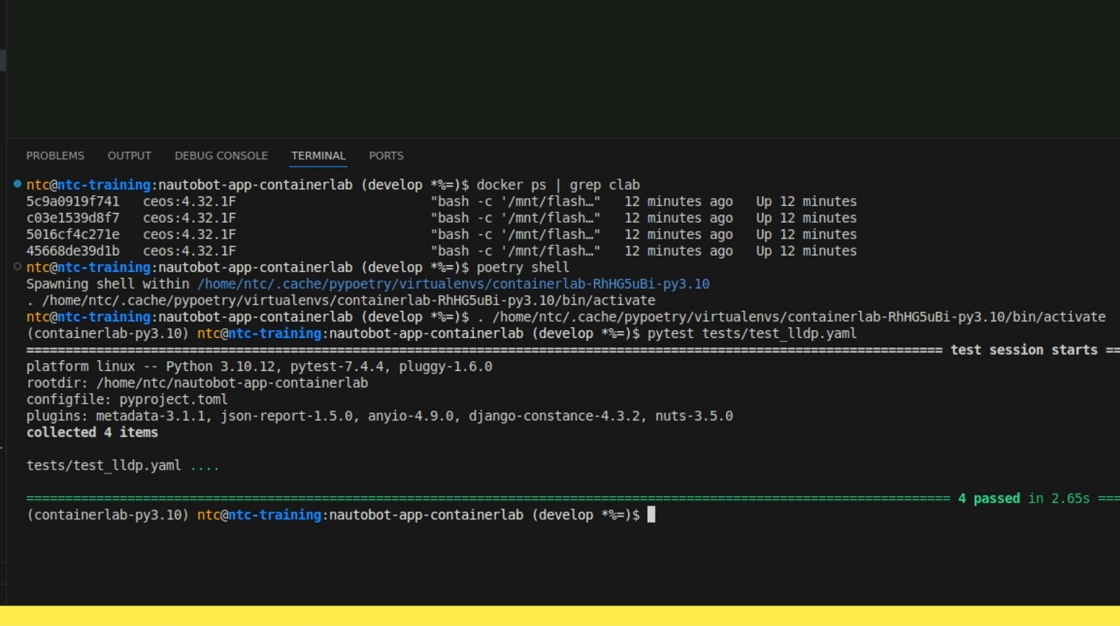The height and width of the screenshot is (626, 1120).
Task: Open the poetry virtualenv path link
Action: coord(454,284)
